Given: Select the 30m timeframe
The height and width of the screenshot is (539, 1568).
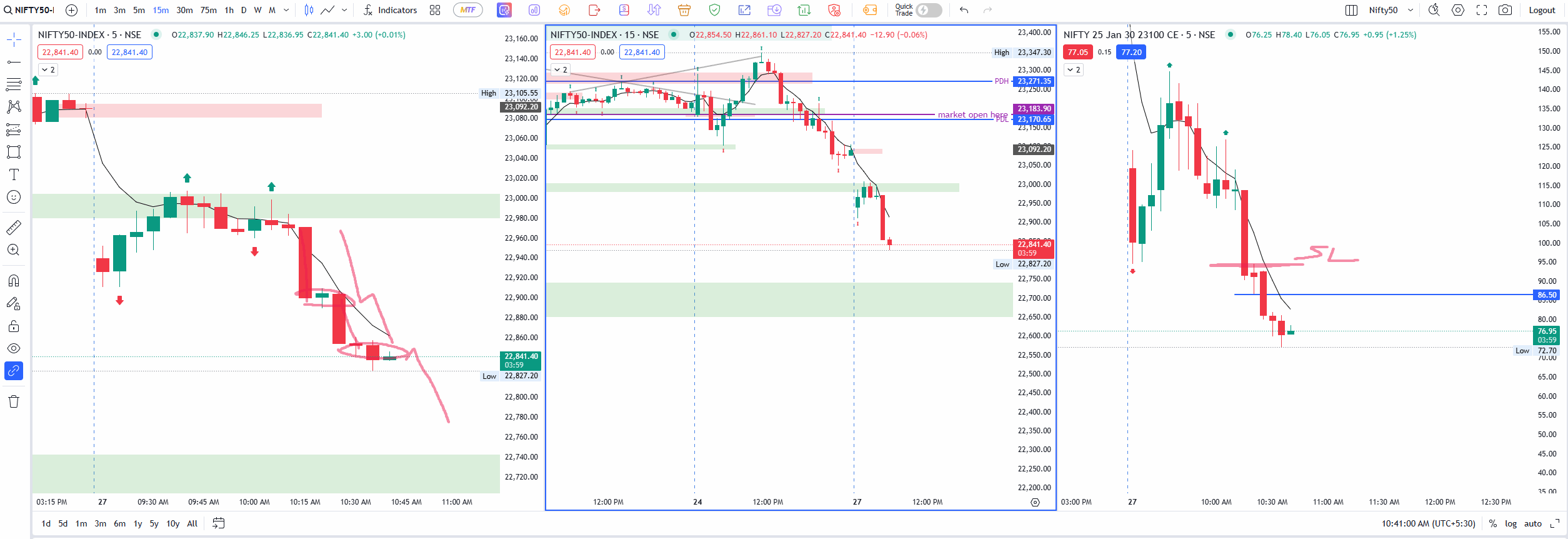Looking at the screenshot, I should [x=184, y=10].
